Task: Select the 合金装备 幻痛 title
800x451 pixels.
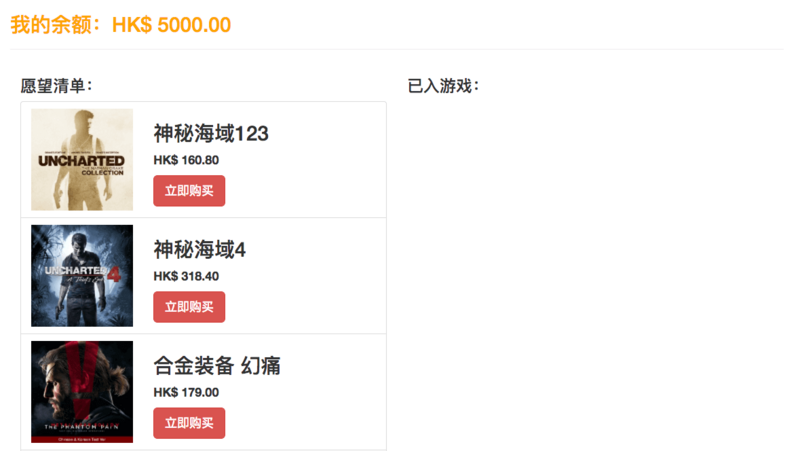Action: pos(217,366)
